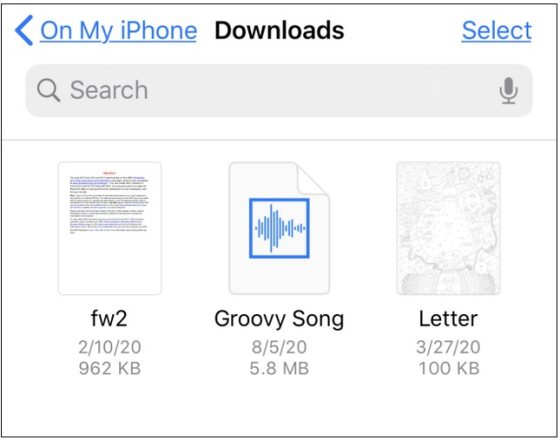Tap the 3/27/20 date under Letter

(x=449, y=347)
